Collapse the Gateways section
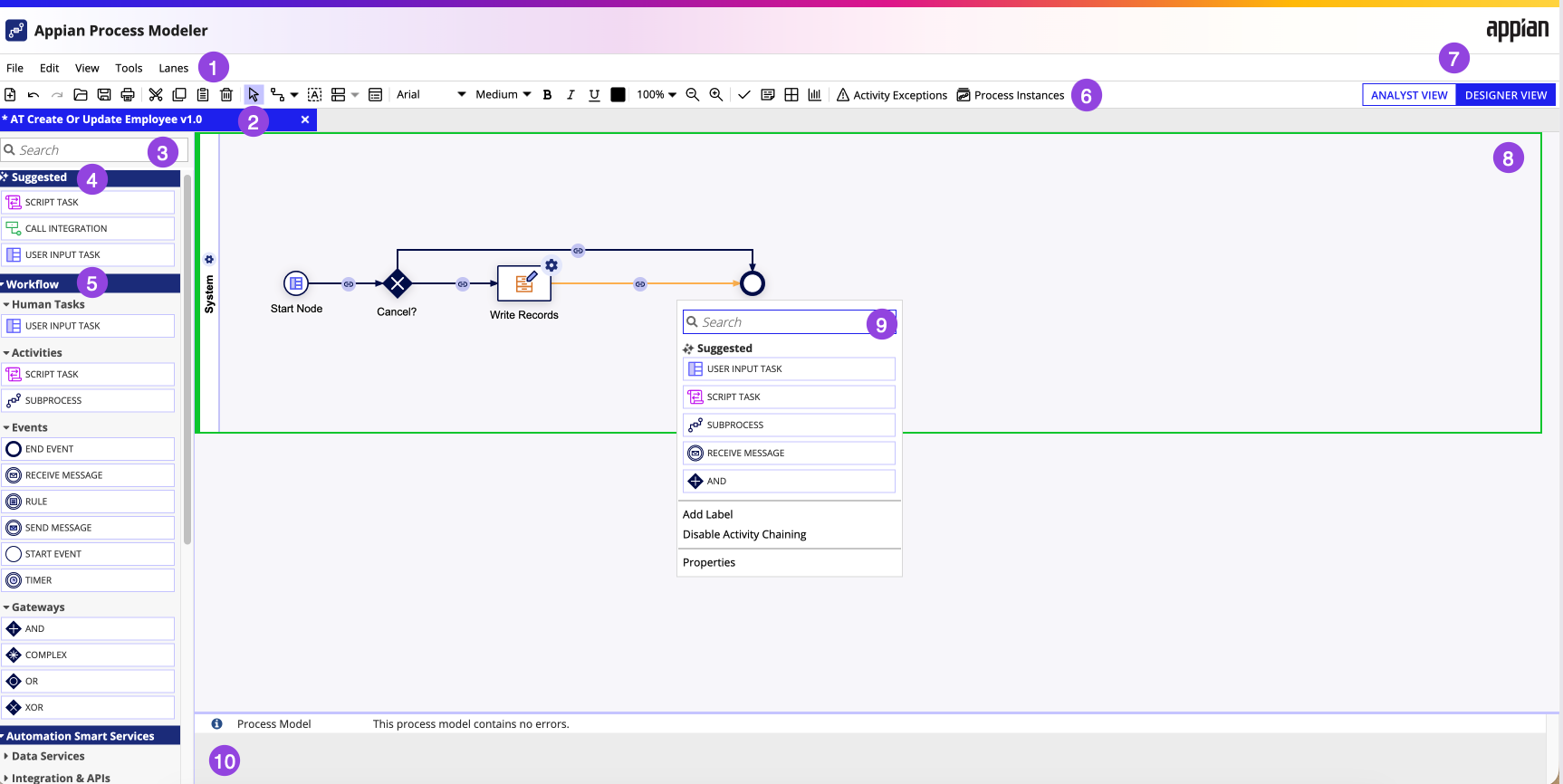This screenshot has width=1563, height=784. point(34,607)
